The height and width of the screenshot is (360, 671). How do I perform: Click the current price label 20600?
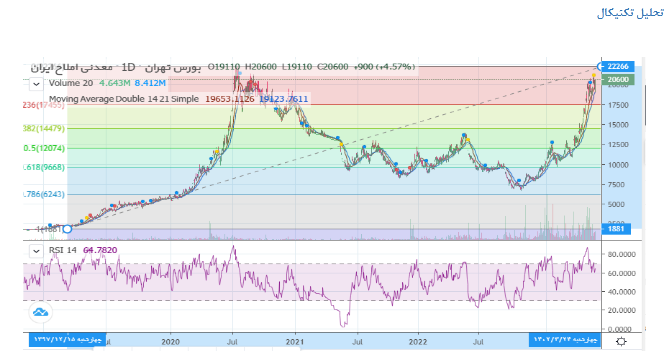click(x=618, y=79)
